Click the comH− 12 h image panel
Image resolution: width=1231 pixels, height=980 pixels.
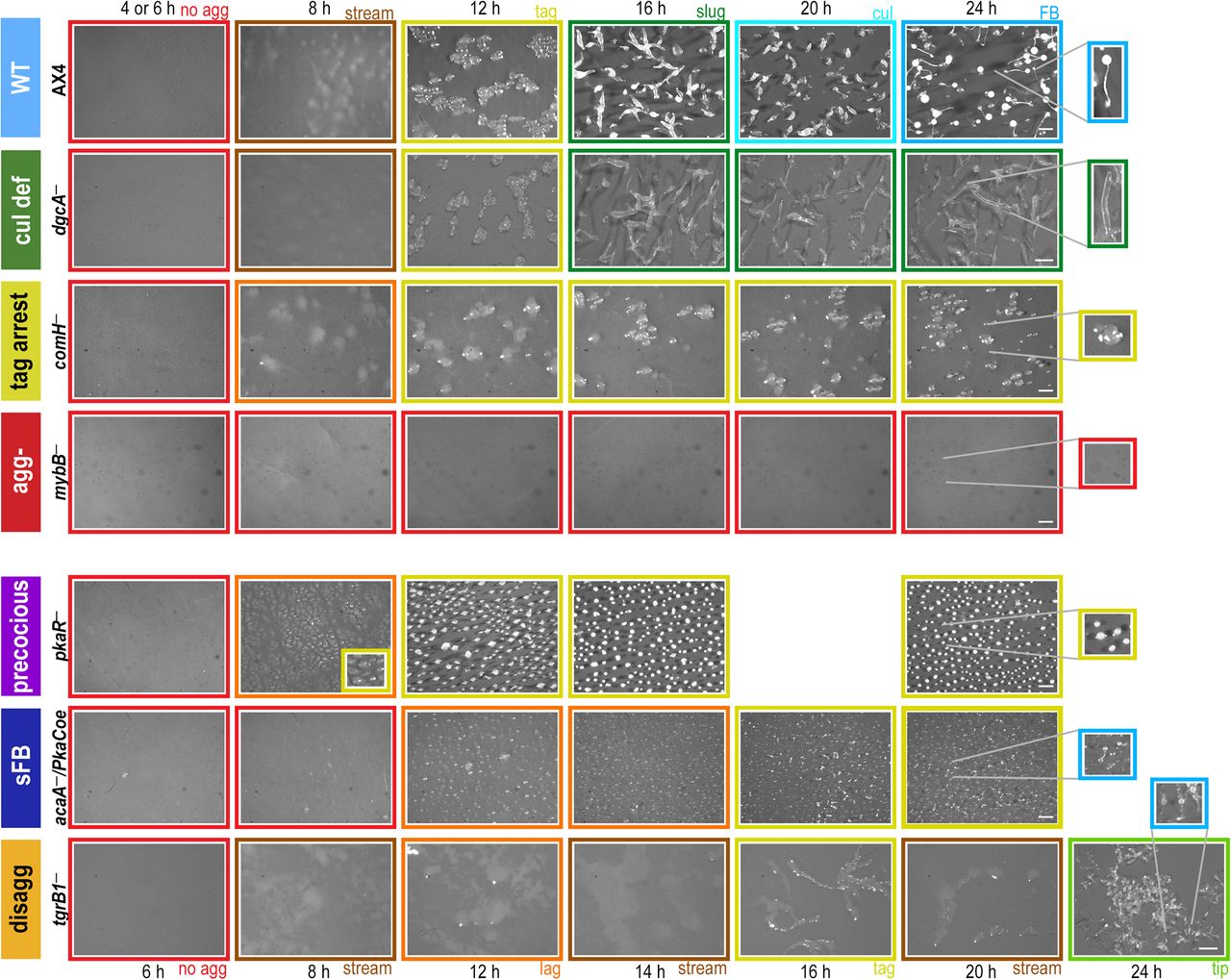tap(483, 341)
